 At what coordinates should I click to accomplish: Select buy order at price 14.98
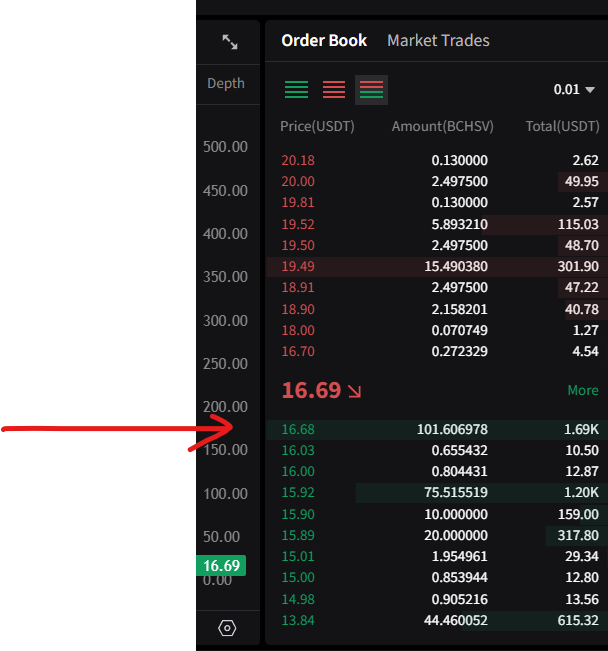coord(437,600)
